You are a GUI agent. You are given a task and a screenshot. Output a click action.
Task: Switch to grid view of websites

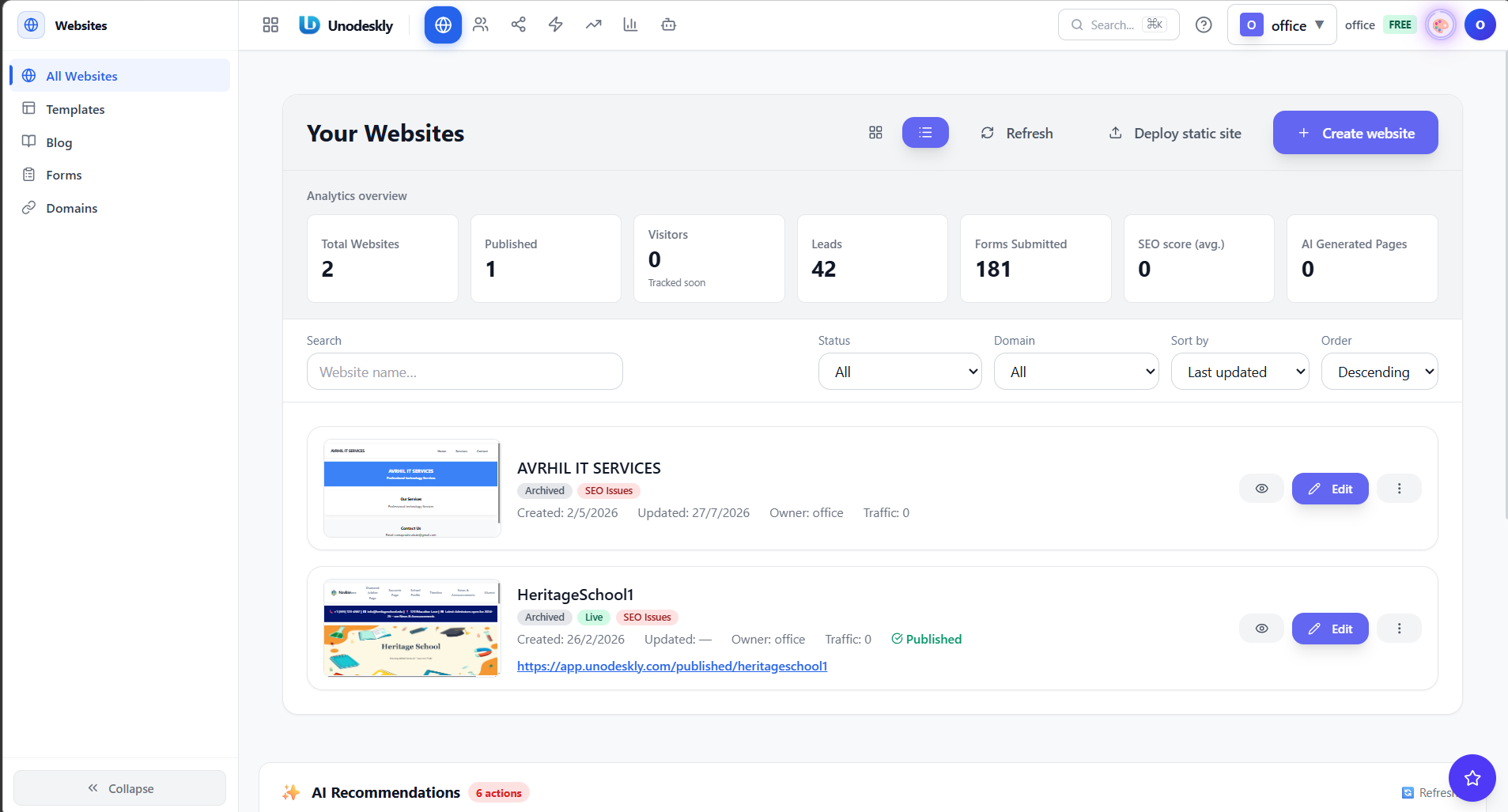coord(875,133)
